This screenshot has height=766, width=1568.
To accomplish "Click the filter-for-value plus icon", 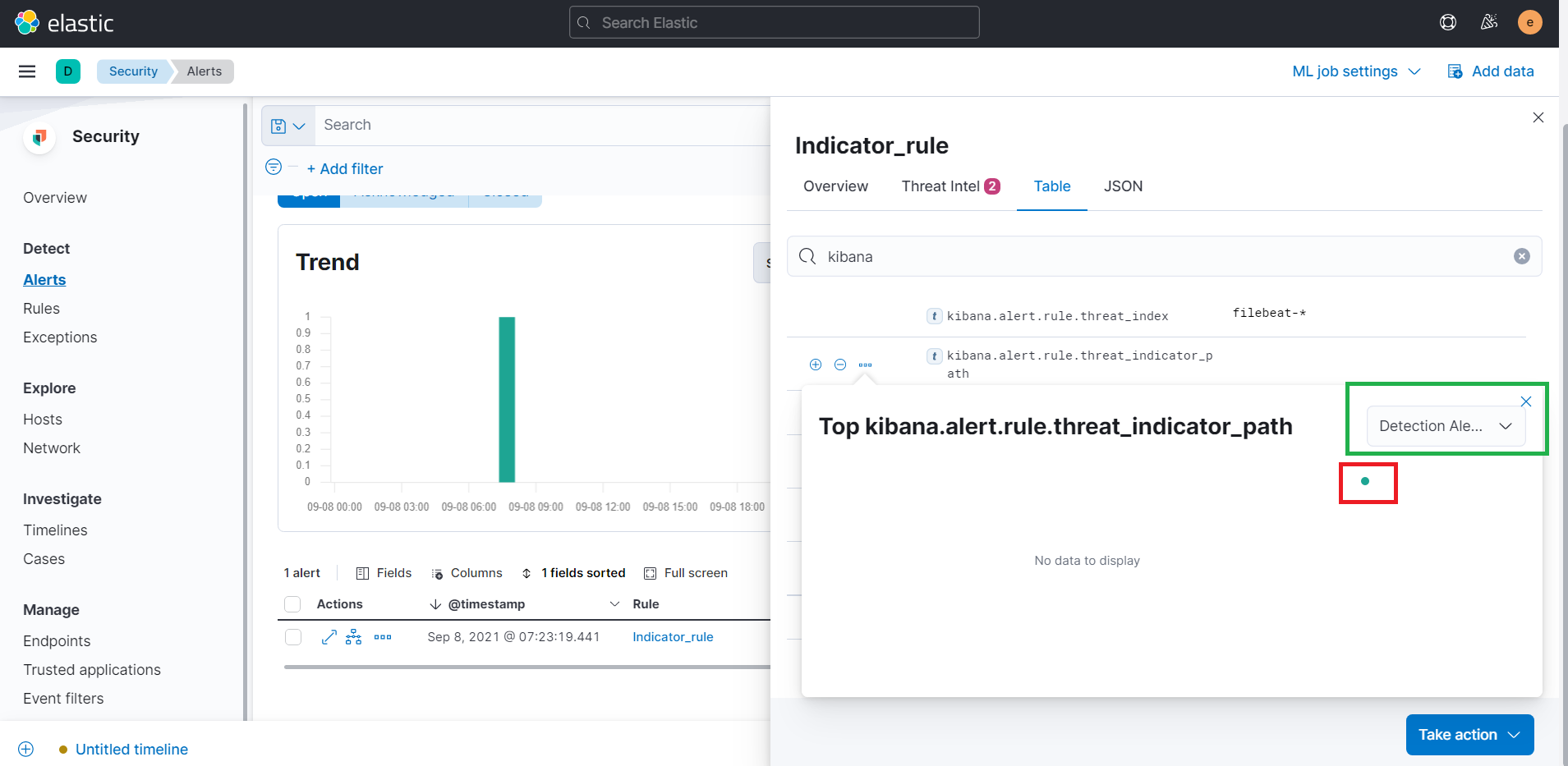I will (816, 364).
